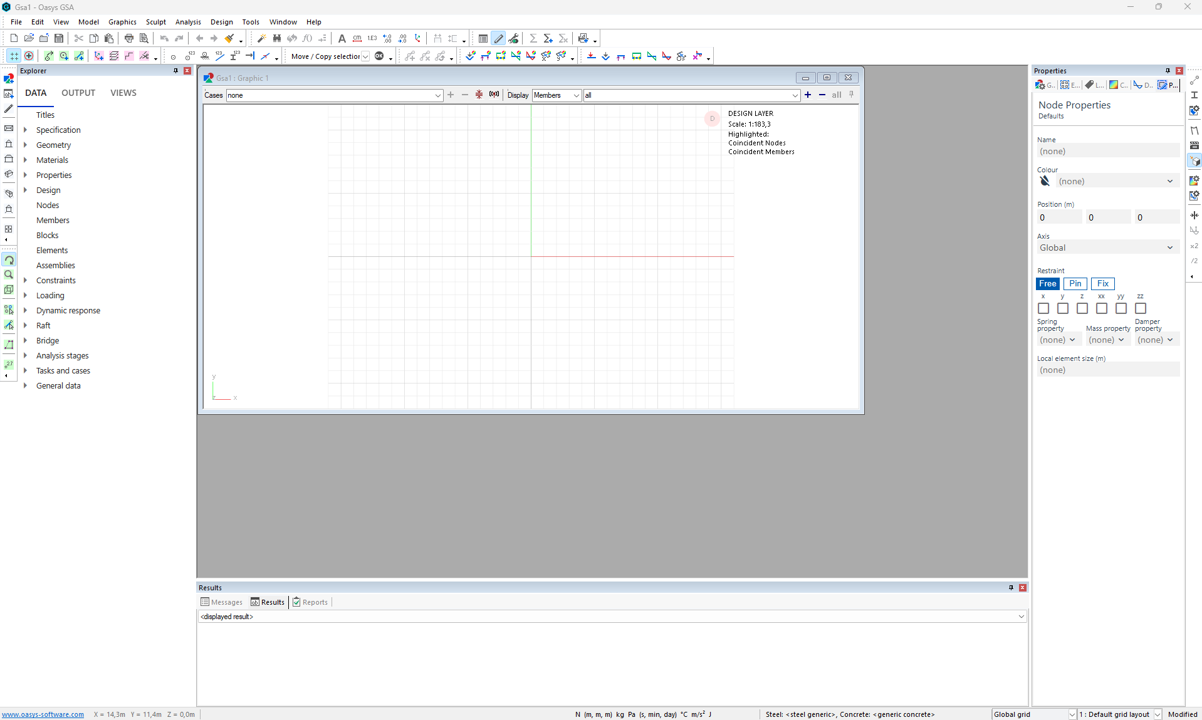Open the Sculpt menu

coord(156,22)
